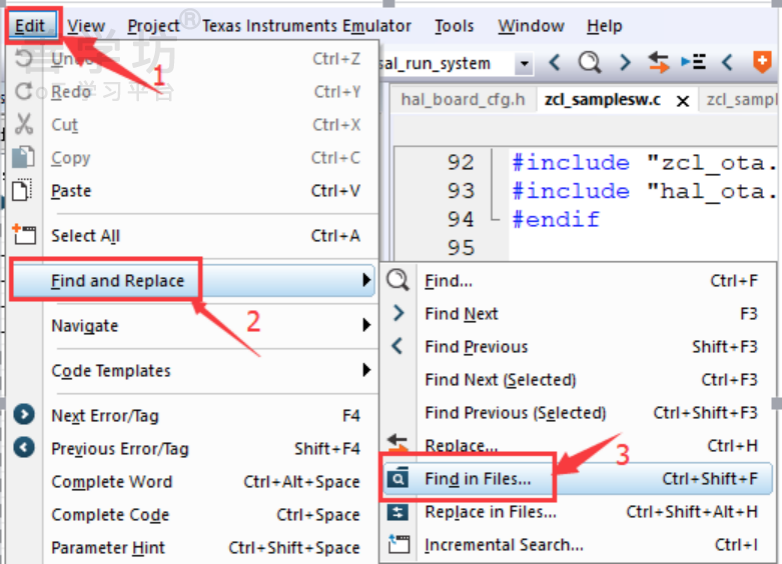782x564 pixels.
Task: Click the Replace in Files icon
Action: pyautogui.click(x=397, y=512)
